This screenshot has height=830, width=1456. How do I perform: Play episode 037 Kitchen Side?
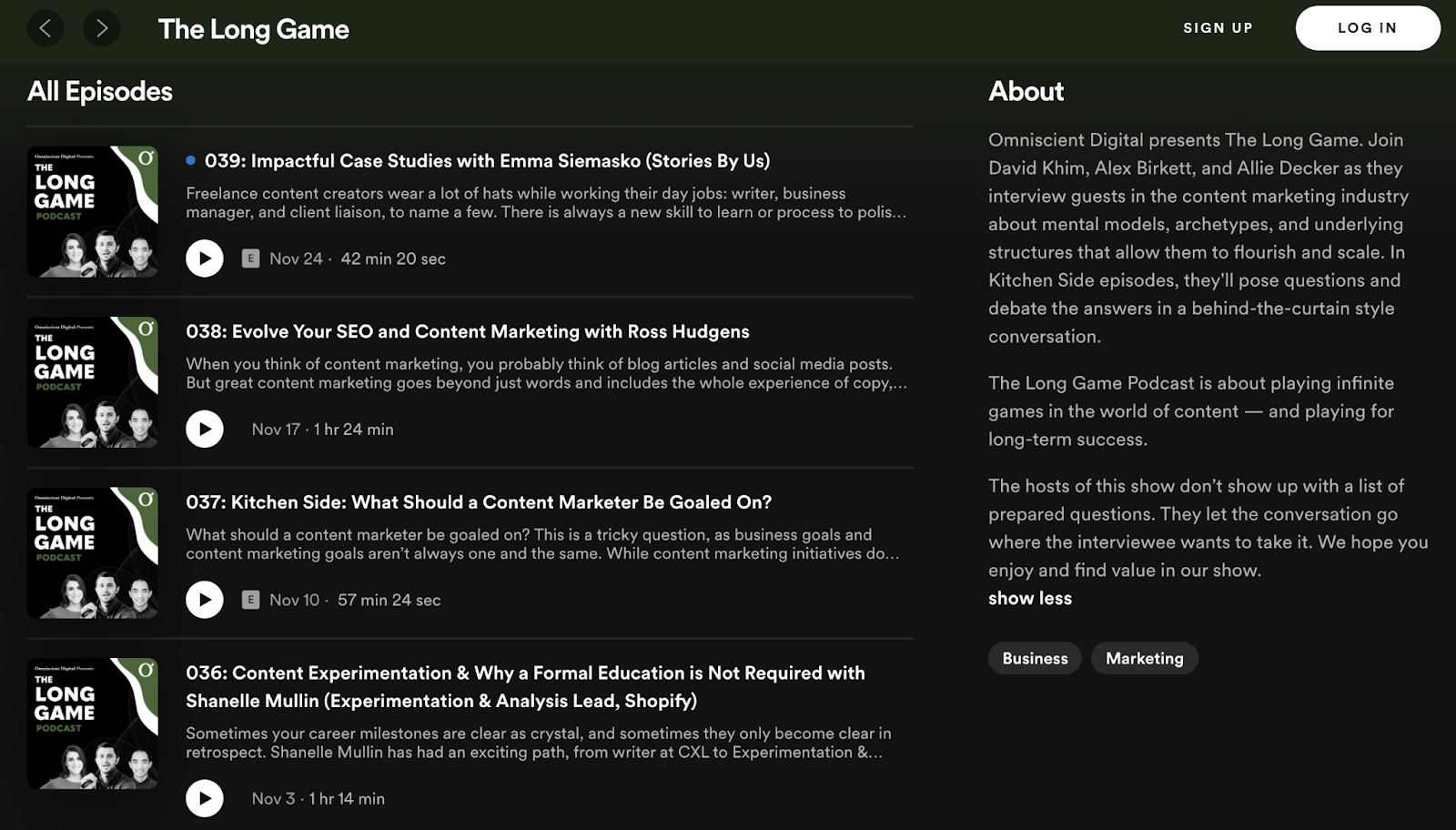click(x=205, y=600)
